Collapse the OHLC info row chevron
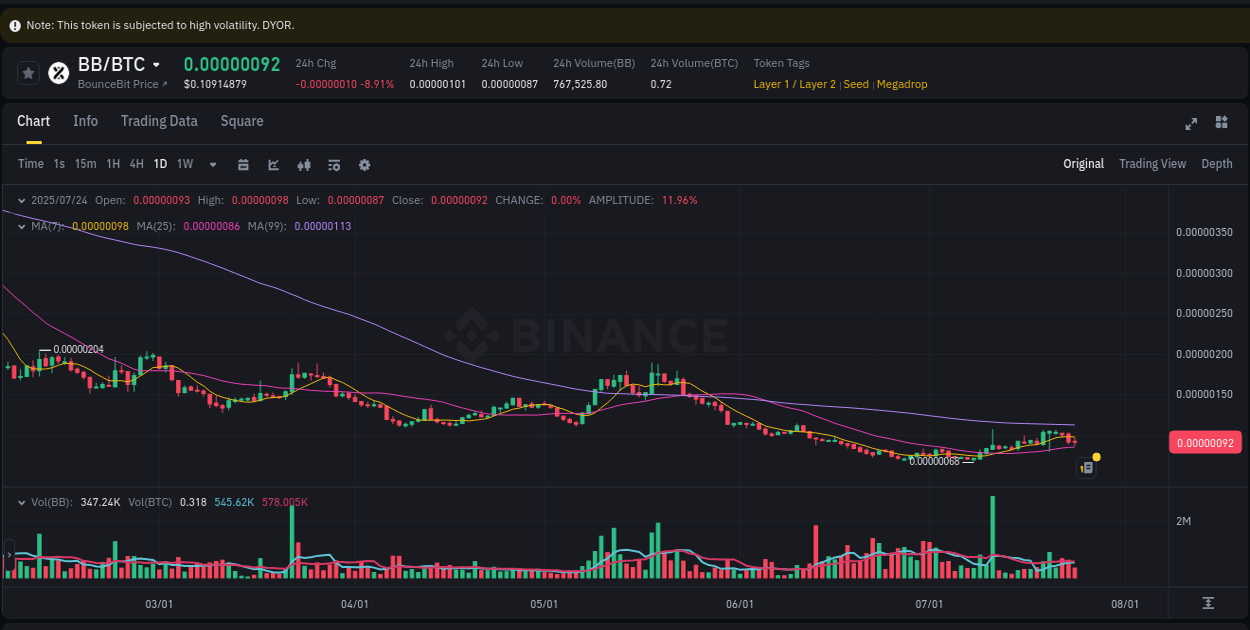 pyautogui.click(x=21, y=200)
